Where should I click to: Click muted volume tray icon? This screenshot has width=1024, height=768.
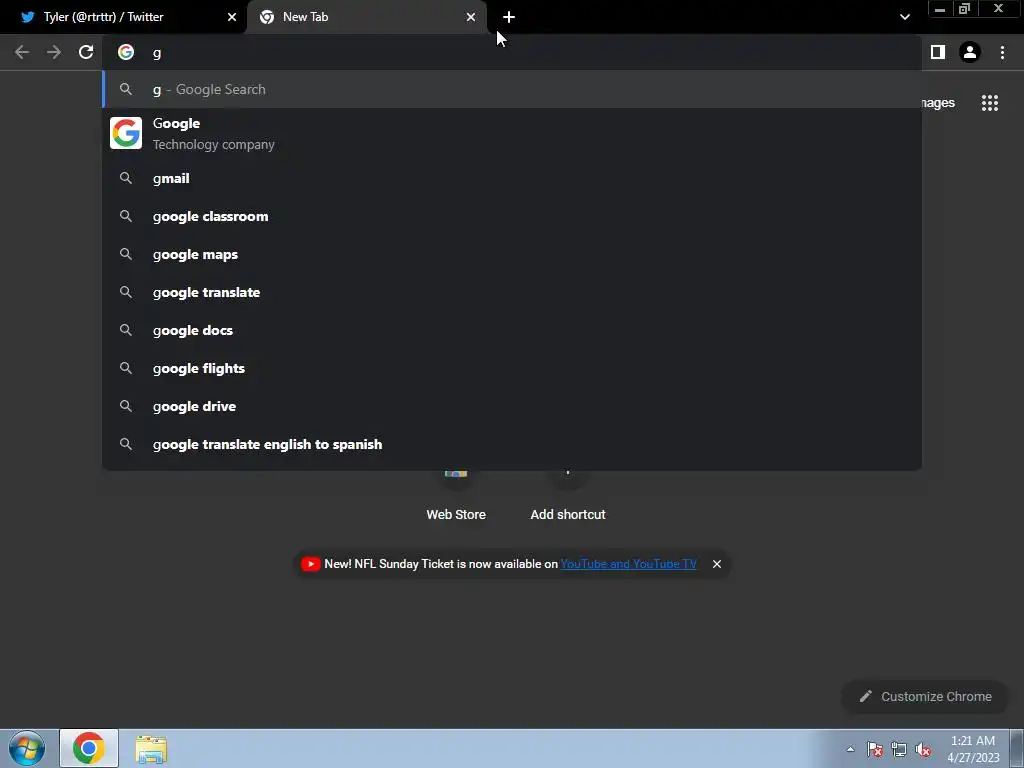923,749
